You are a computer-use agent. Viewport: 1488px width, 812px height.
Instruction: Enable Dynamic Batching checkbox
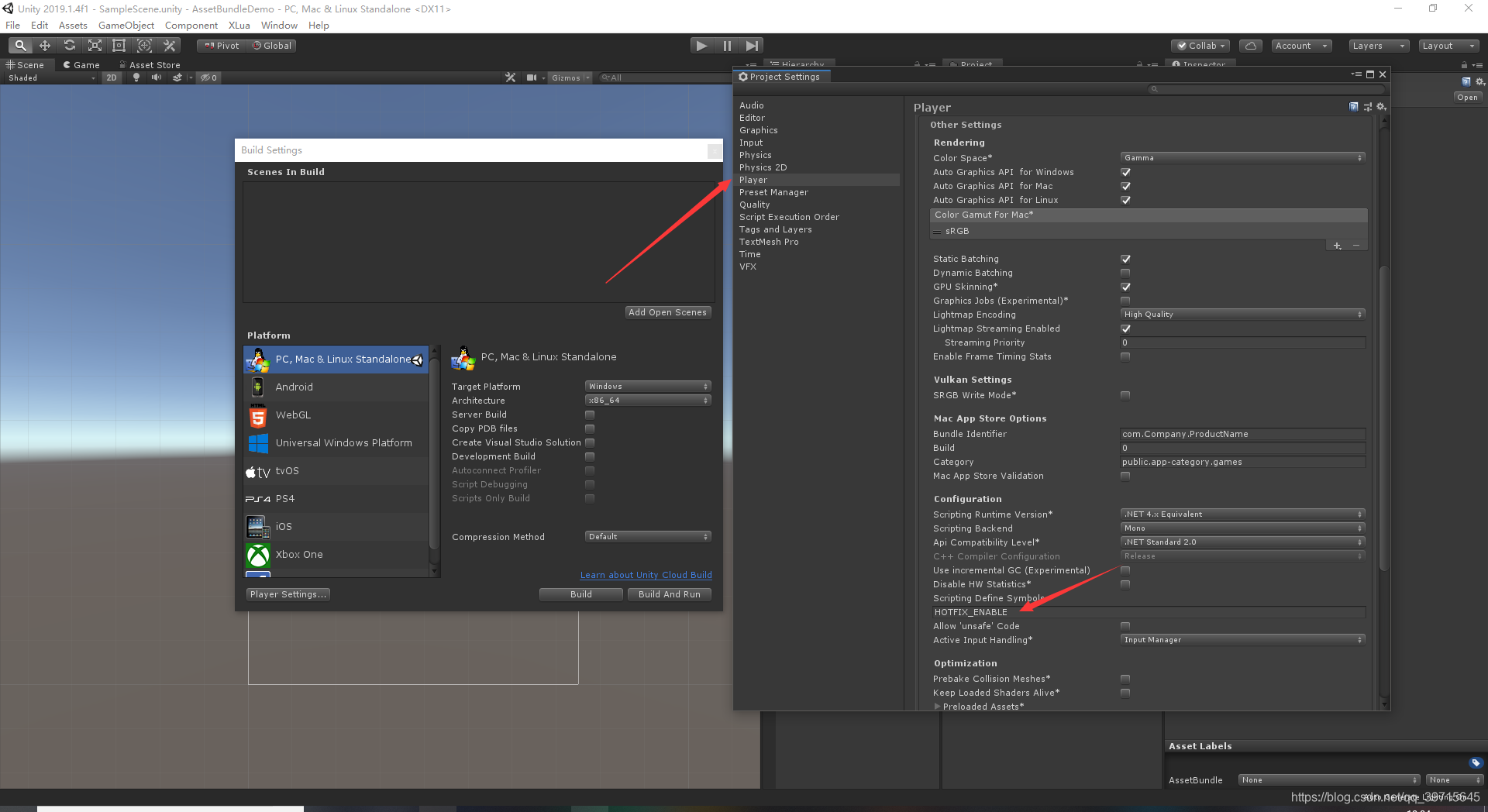(1125, 273)
